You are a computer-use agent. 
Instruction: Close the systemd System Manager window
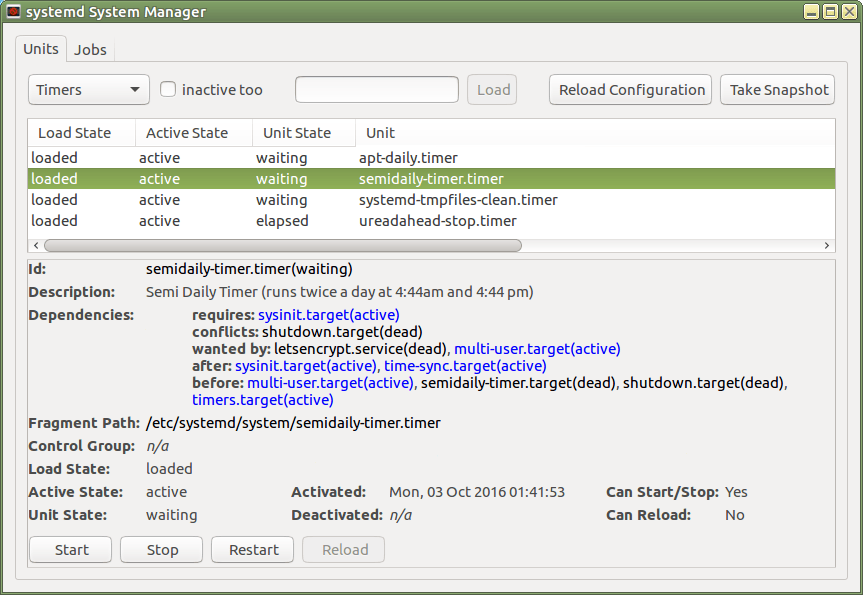849,12
